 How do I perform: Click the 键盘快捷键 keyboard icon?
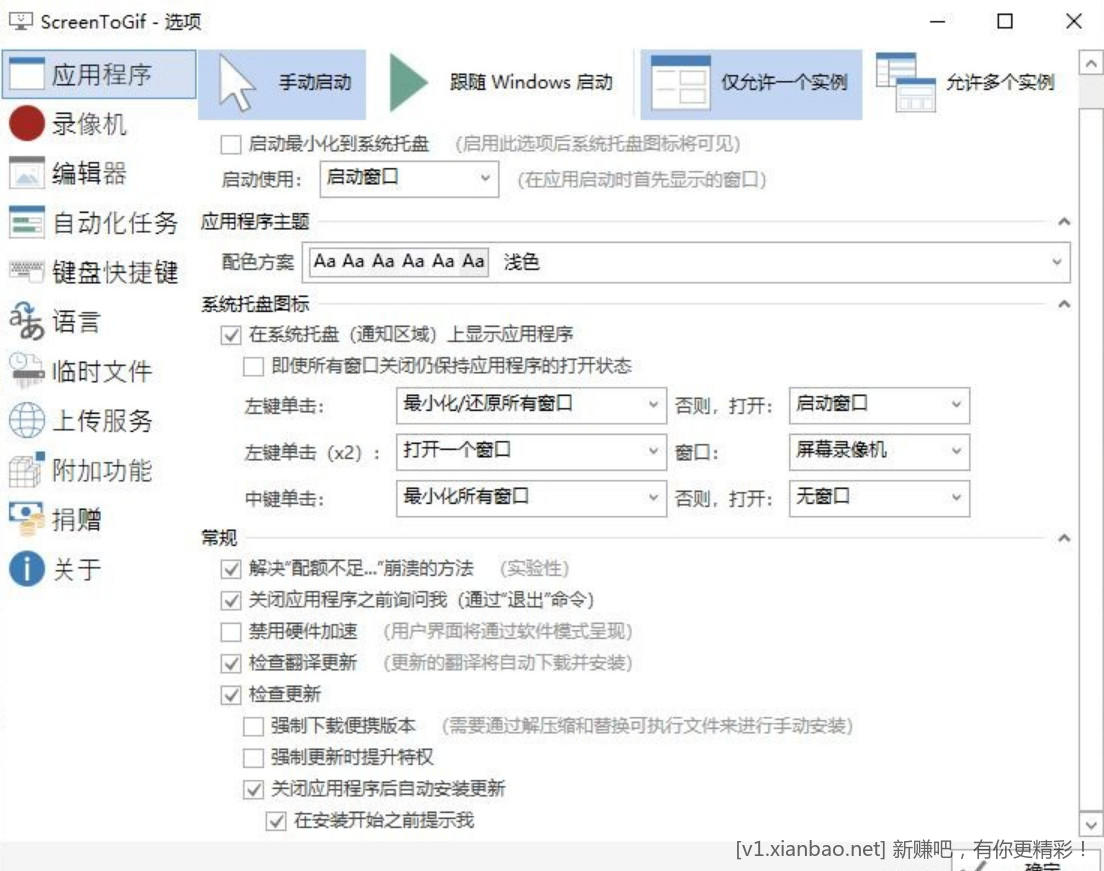tap(27, 271)
